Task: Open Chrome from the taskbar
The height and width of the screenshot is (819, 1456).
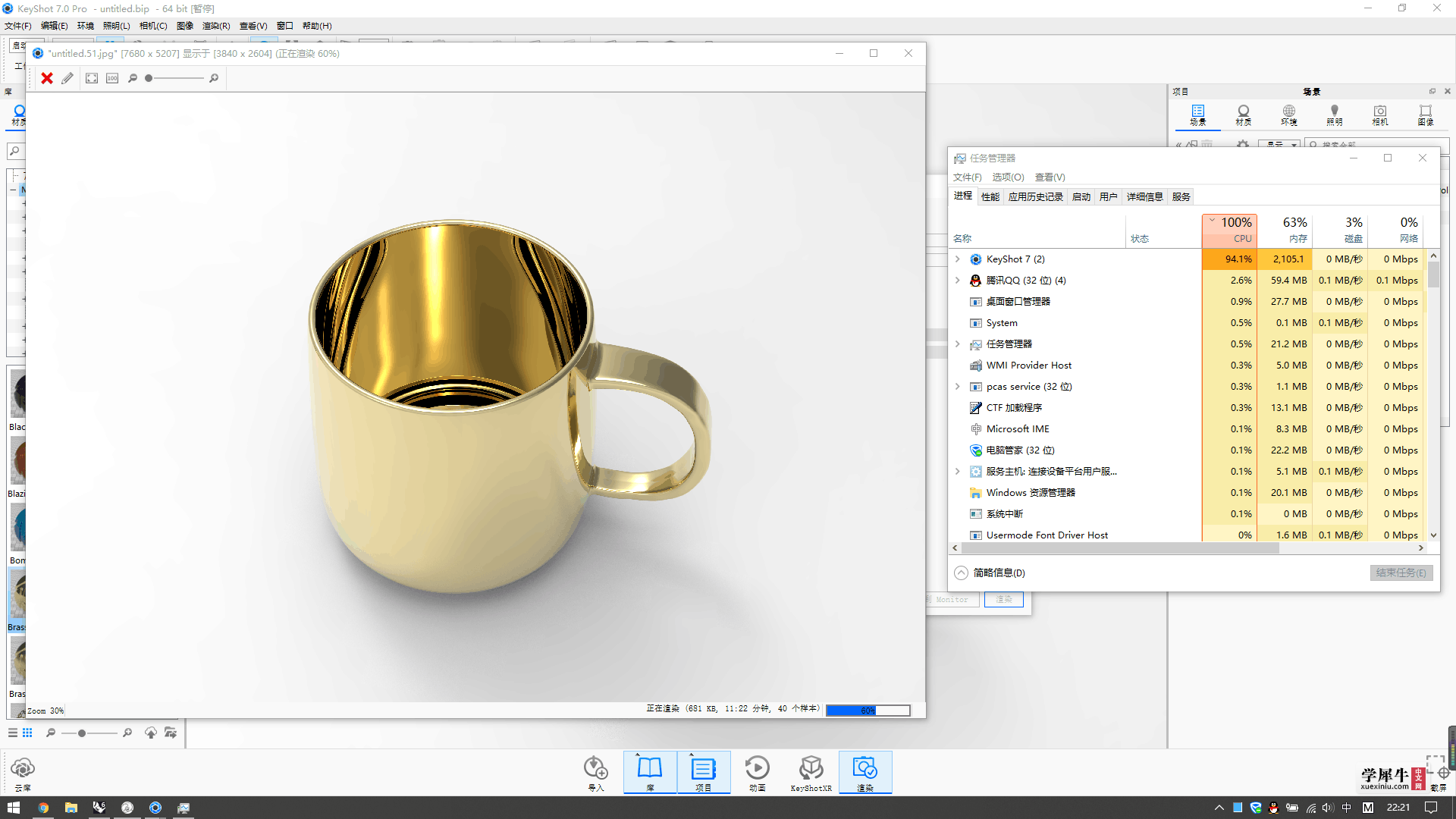Action: [x=43, y=808]
